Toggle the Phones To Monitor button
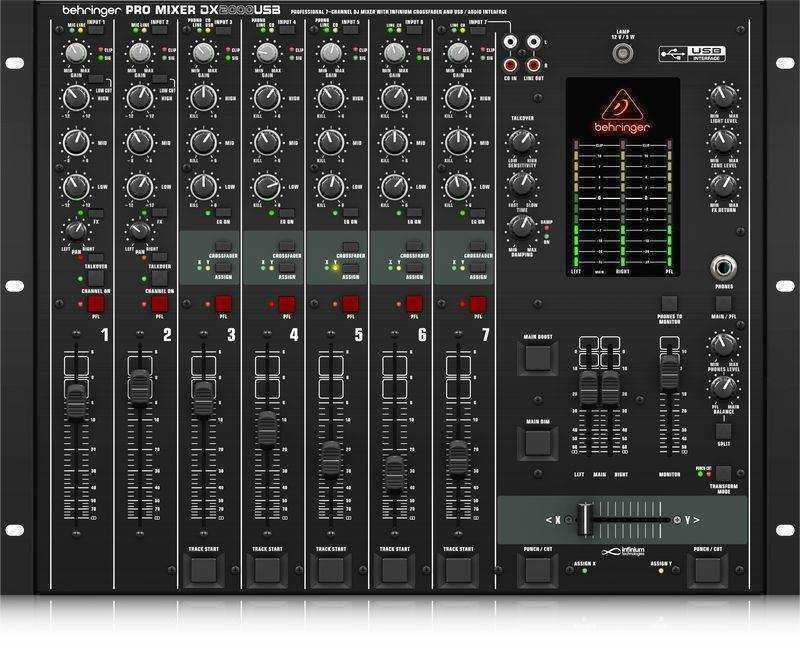 pos(669,304)
